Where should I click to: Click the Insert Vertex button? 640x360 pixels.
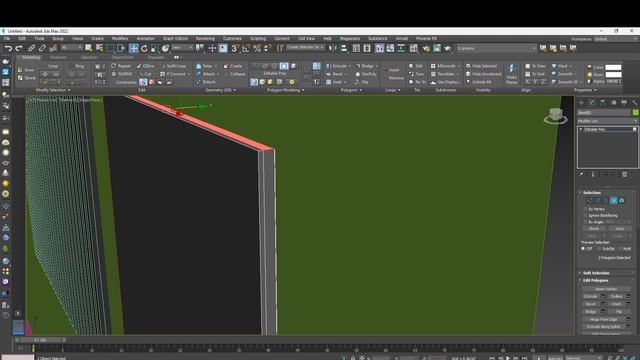click(x=606, y=289)
